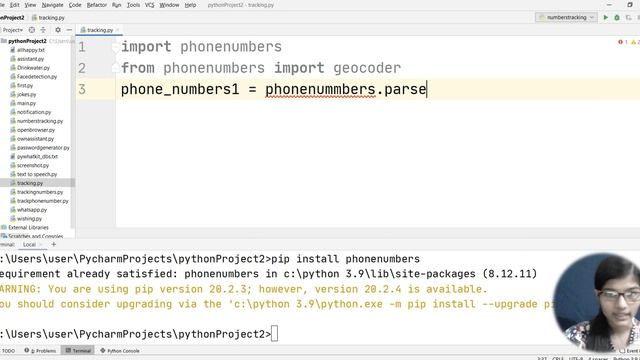Add a new terminal session
Screen dimensions: 640x360
coord(53,244)
